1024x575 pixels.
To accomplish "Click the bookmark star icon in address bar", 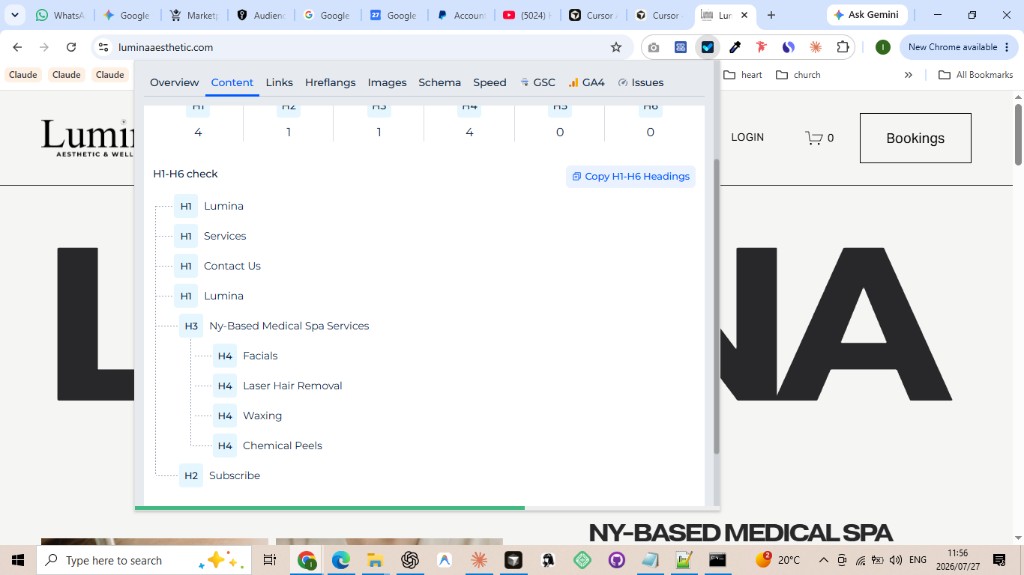I will pos(615,47).
